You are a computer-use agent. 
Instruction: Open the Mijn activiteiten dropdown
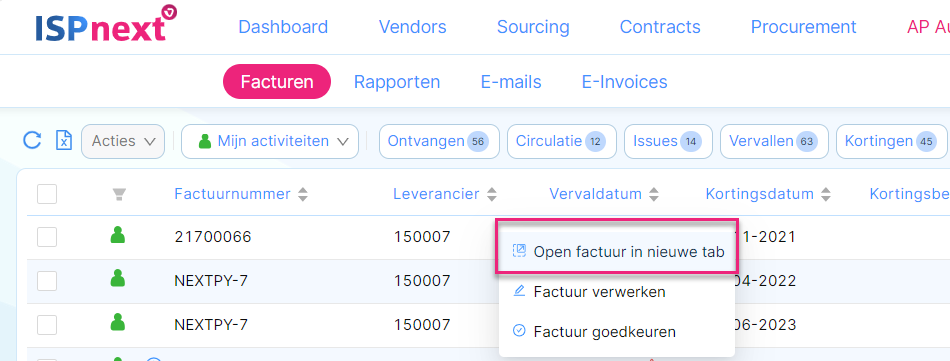(270, 142)
